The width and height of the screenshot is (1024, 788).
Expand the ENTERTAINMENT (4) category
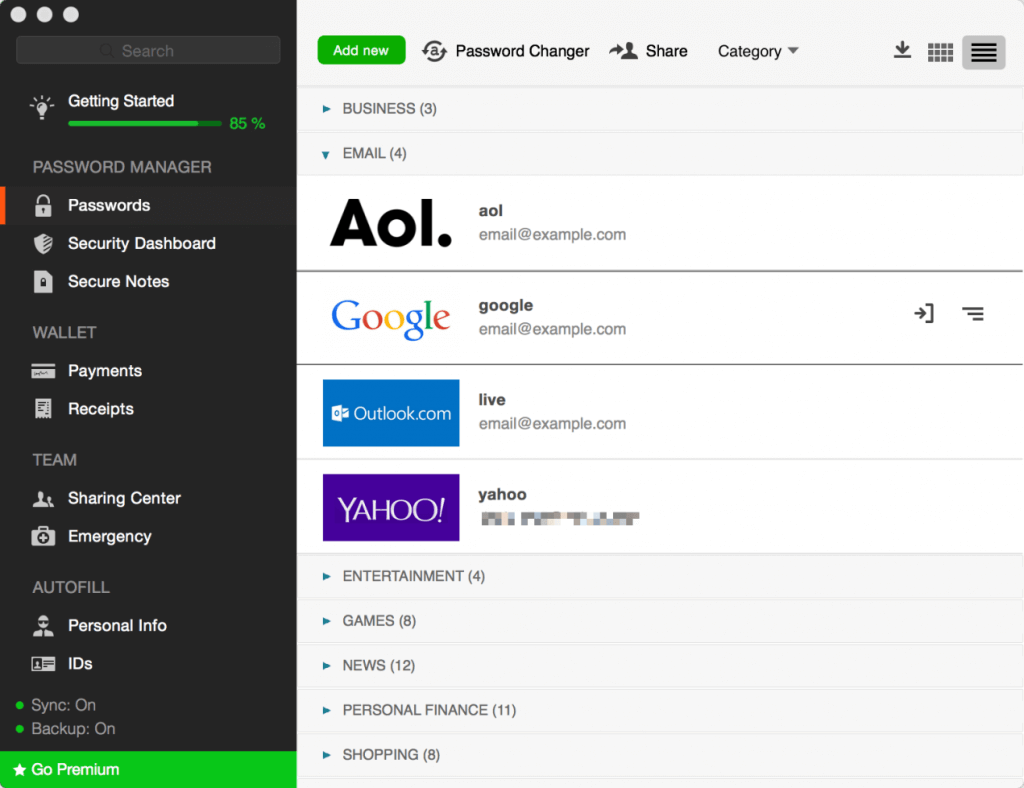point(660,576)
